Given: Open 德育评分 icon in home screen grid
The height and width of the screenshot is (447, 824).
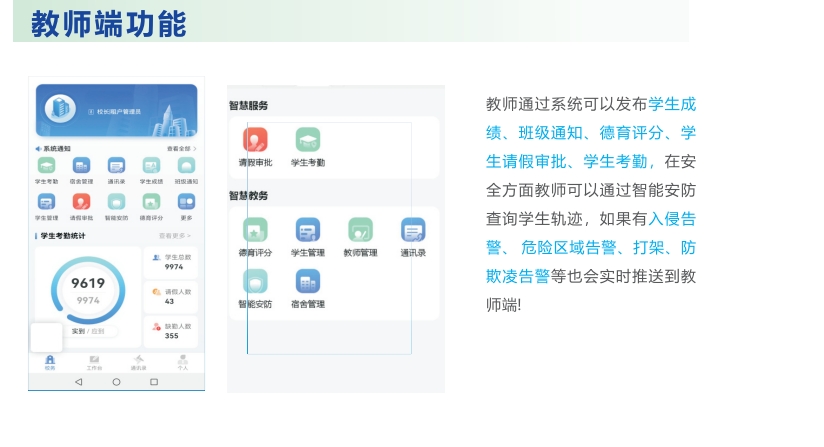Looking at the screenshot, I should pyautogui.click(x=151, y=202).
